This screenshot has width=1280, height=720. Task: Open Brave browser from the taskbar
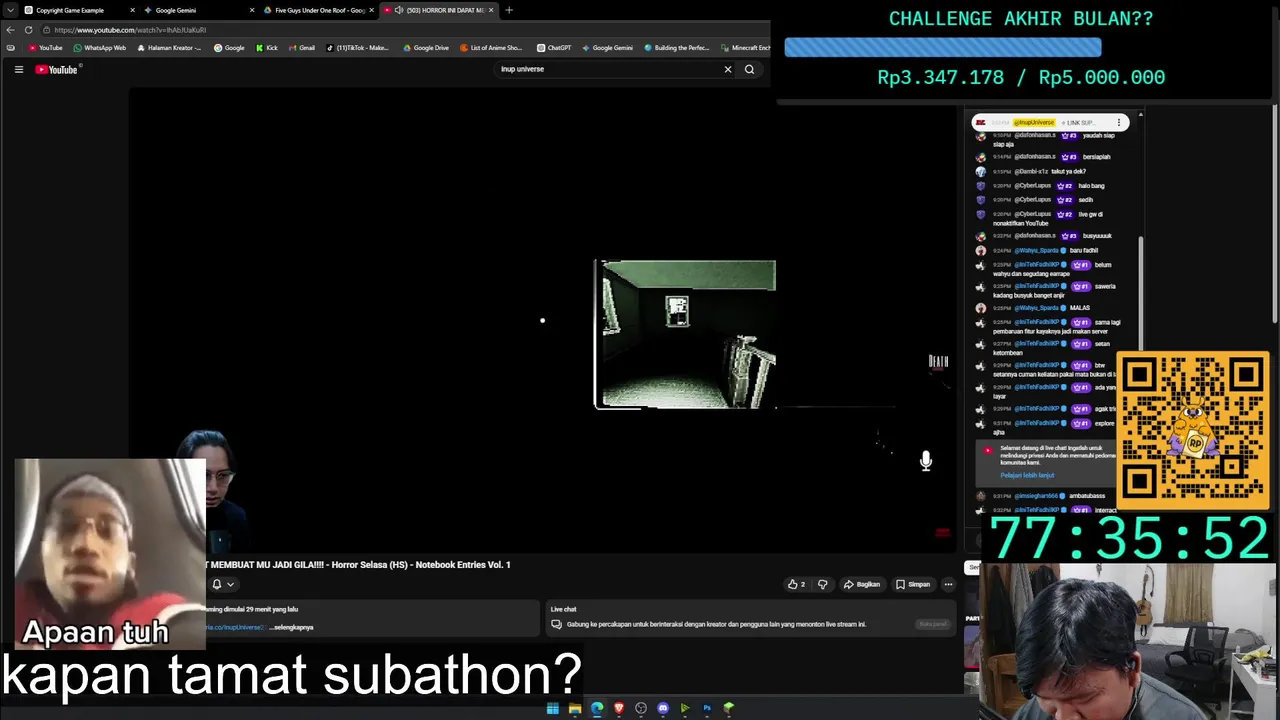click(x=619, y=708)
